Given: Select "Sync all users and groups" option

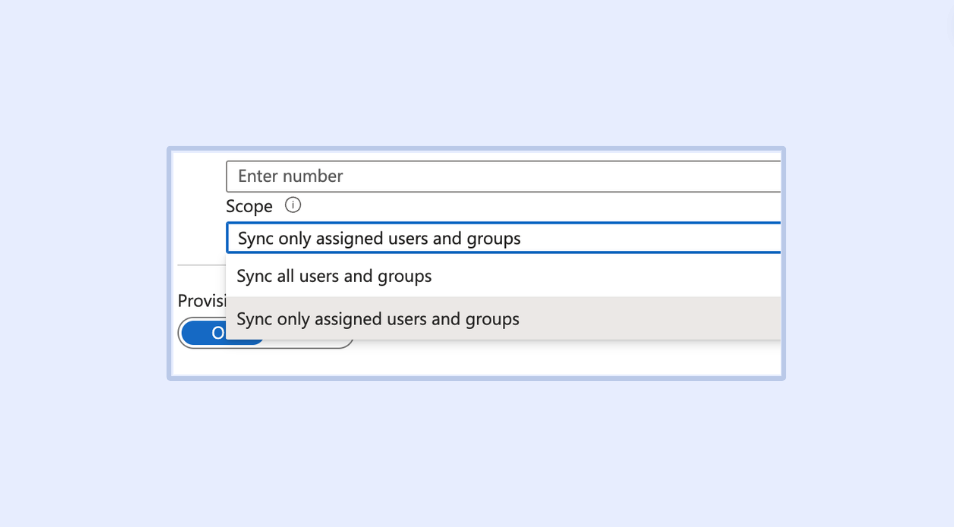Looking at the screenshot, I should pyautogui.click(x=334, y=276).
